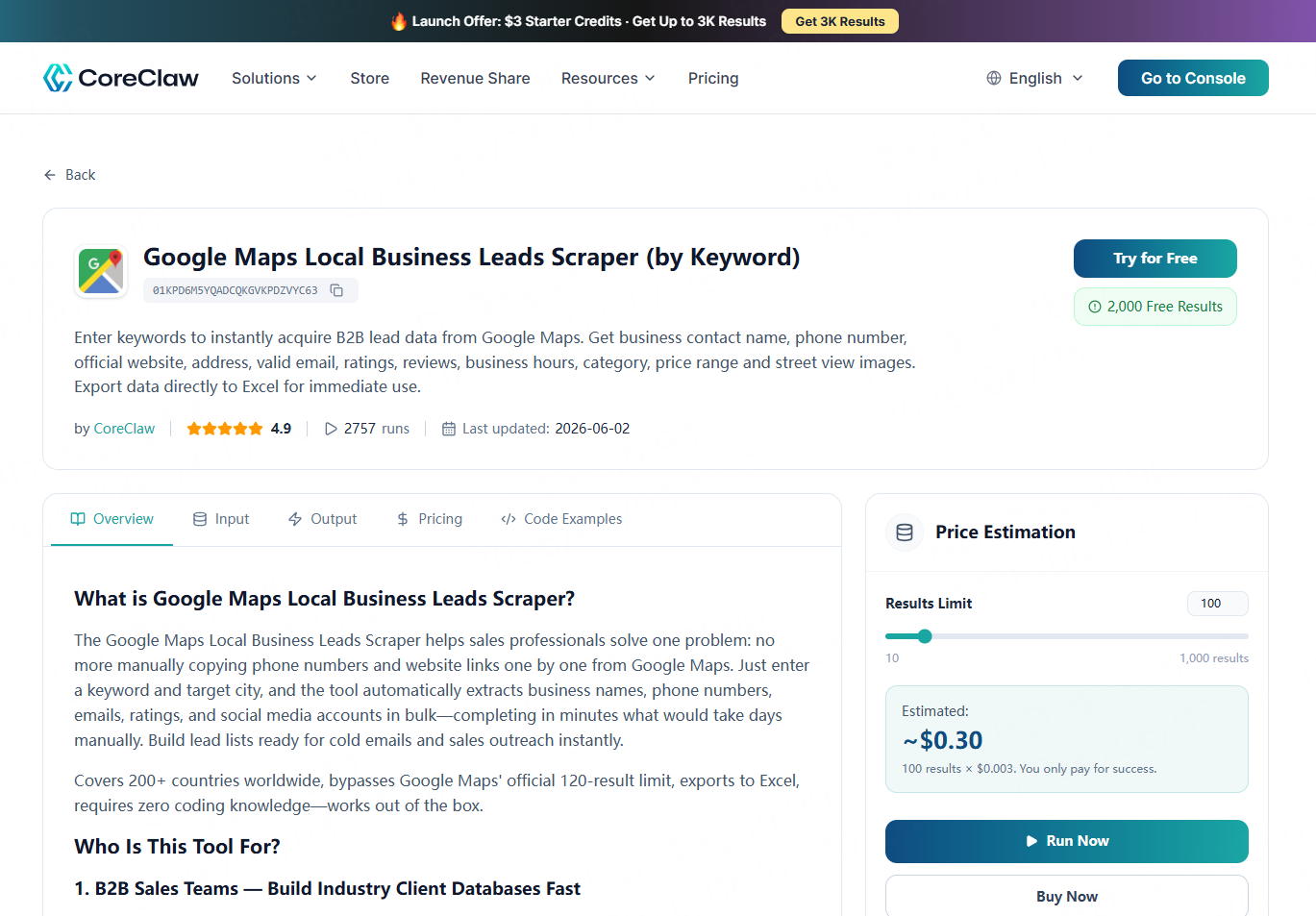The image size is (1316, 916).
Task: Click the 'Results Limit' label
Action: [x=929, y=604]
